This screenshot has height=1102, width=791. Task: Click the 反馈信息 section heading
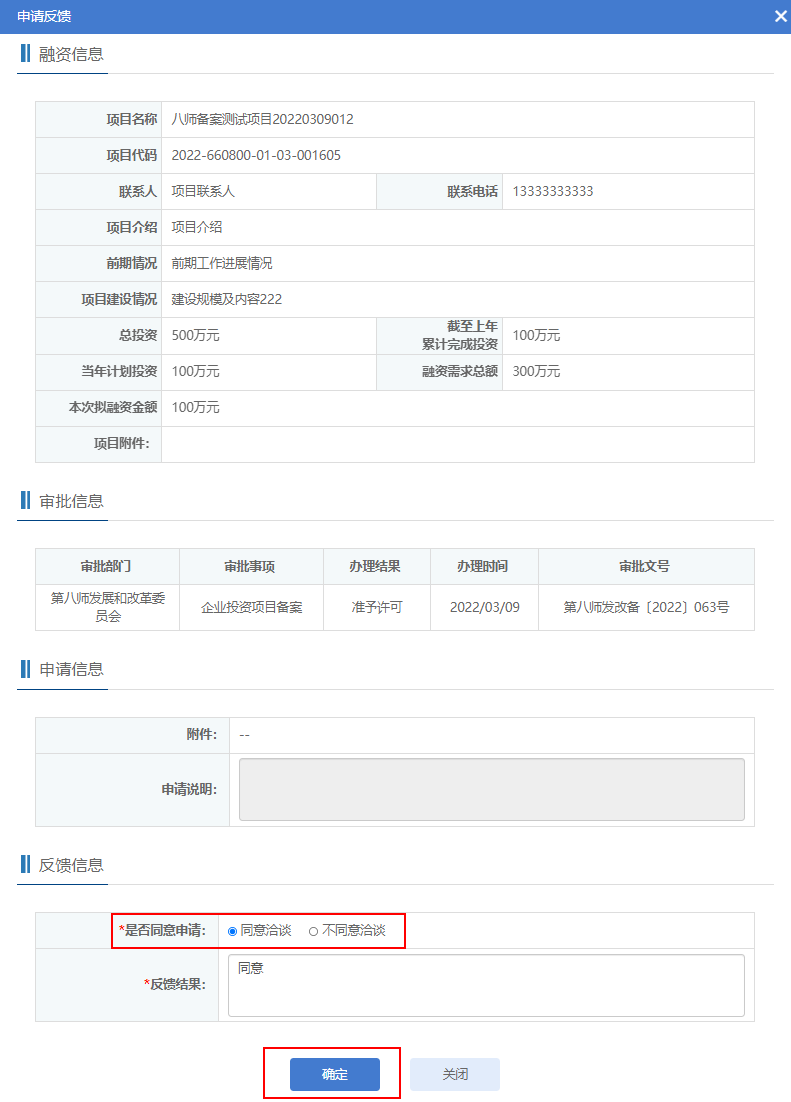tap(71, 865)
